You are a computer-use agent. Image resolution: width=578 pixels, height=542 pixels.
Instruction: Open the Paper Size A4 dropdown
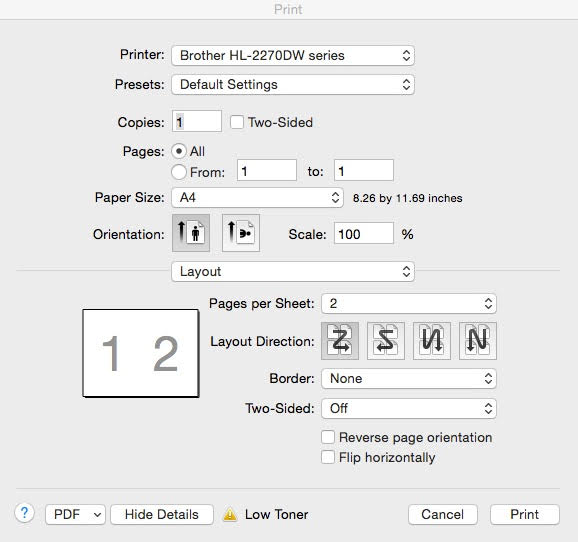coord(258,198)
